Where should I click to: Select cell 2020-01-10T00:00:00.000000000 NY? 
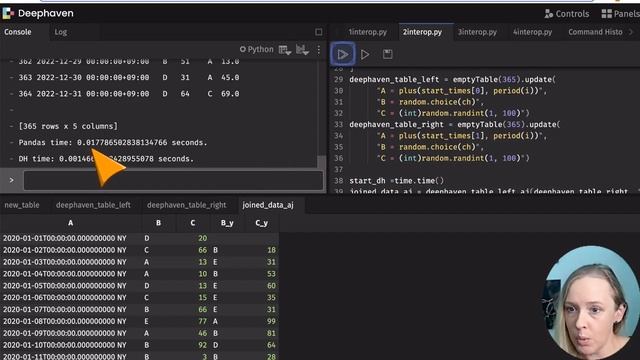[65, 345]
